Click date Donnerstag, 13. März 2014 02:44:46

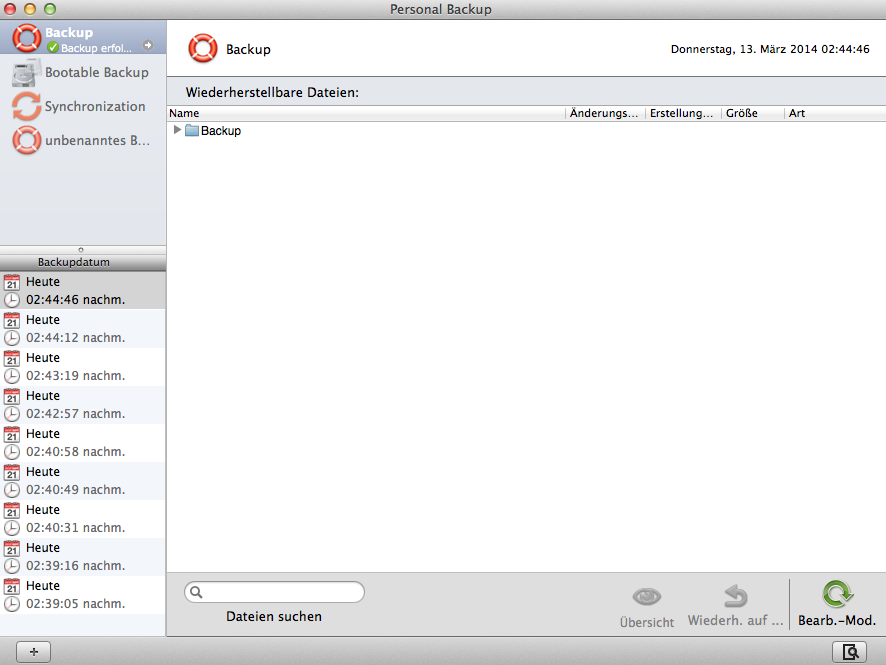[770, 49]
